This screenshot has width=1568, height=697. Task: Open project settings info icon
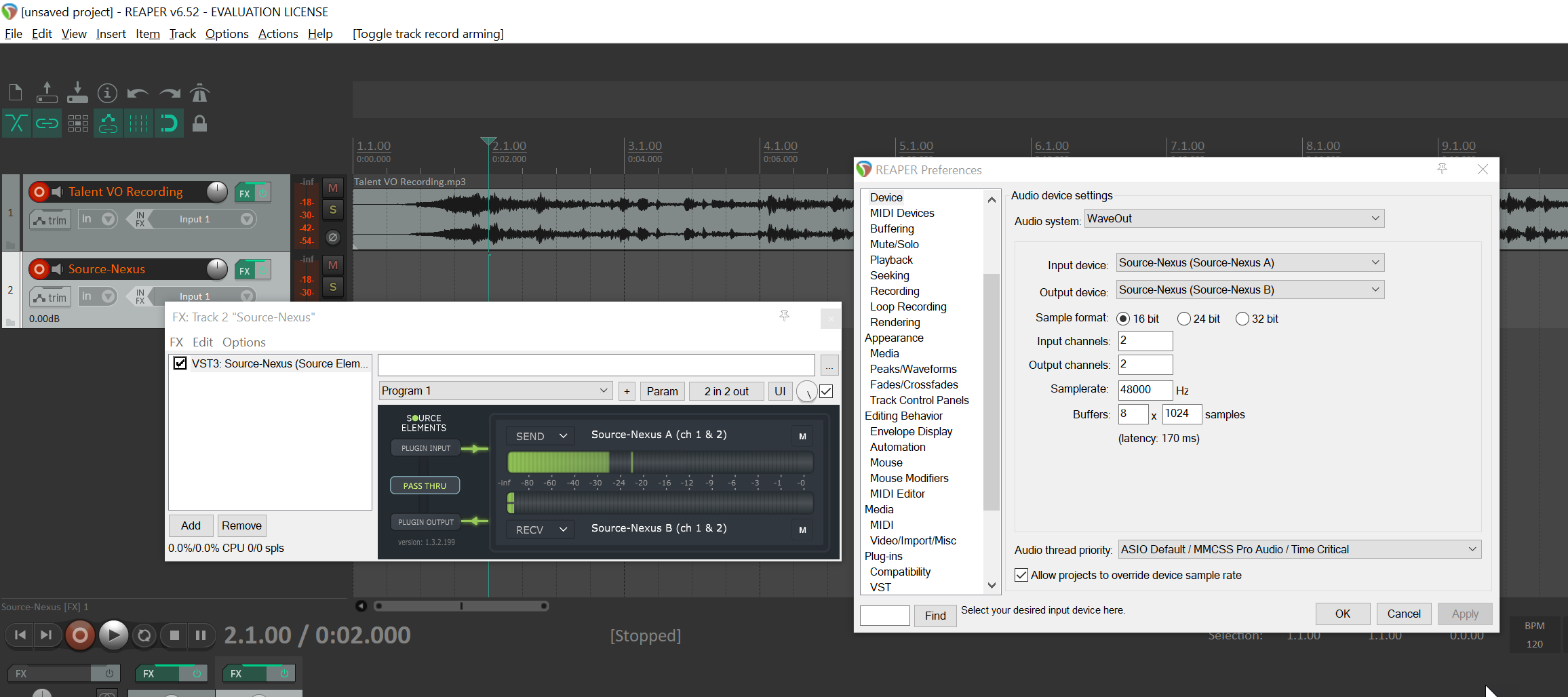pos(107,93)
